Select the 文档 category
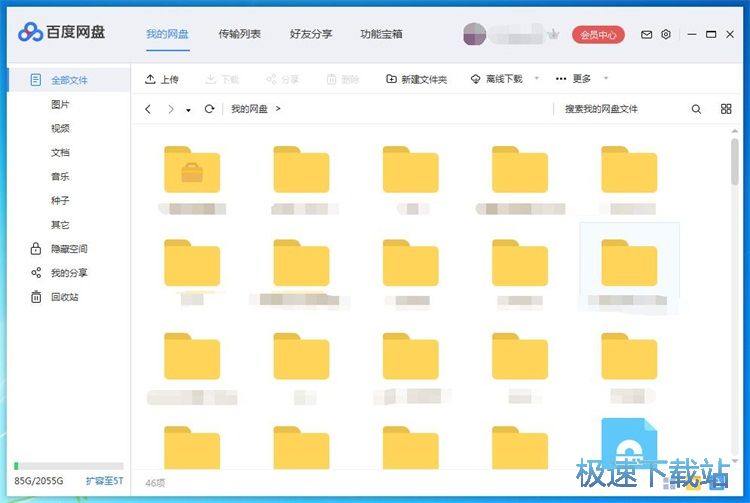The width and height of the screenshot is (750, 503). point(60,153)
